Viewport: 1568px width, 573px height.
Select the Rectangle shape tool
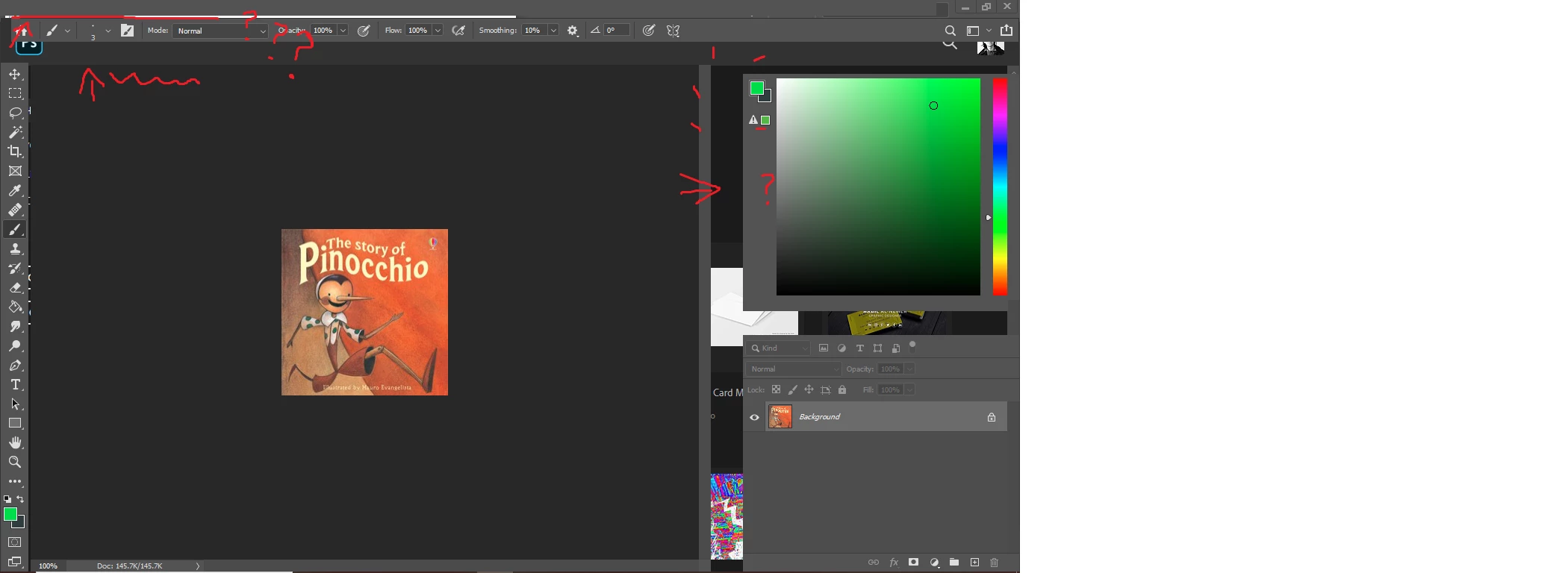pyautogui.click(x=15, y=424)
